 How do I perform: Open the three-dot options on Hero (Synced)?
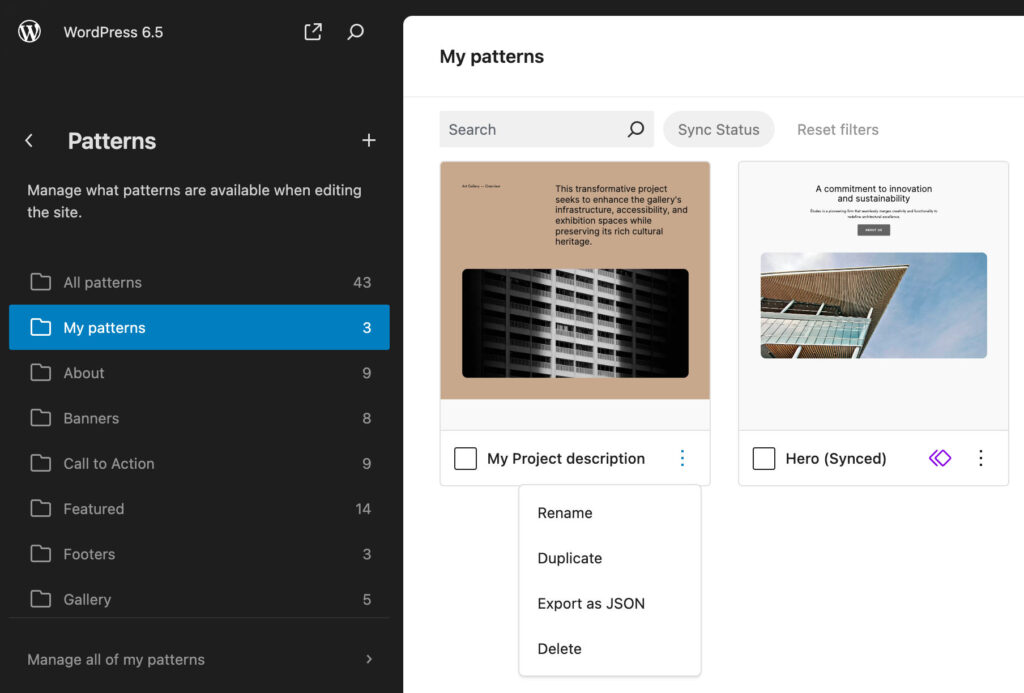(x=980, y=458)
